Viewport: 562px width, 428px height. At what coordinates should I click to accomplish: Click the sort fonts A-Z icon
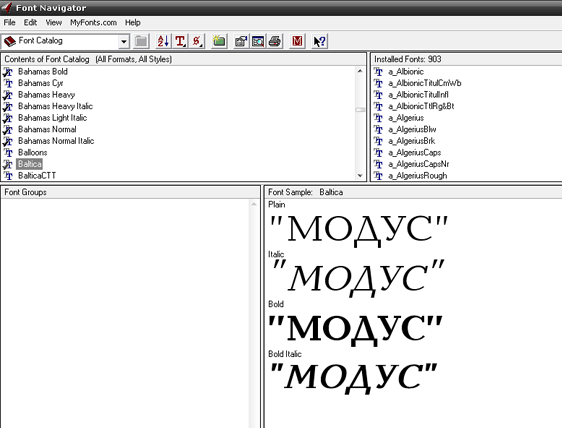[x=163, y=41]
